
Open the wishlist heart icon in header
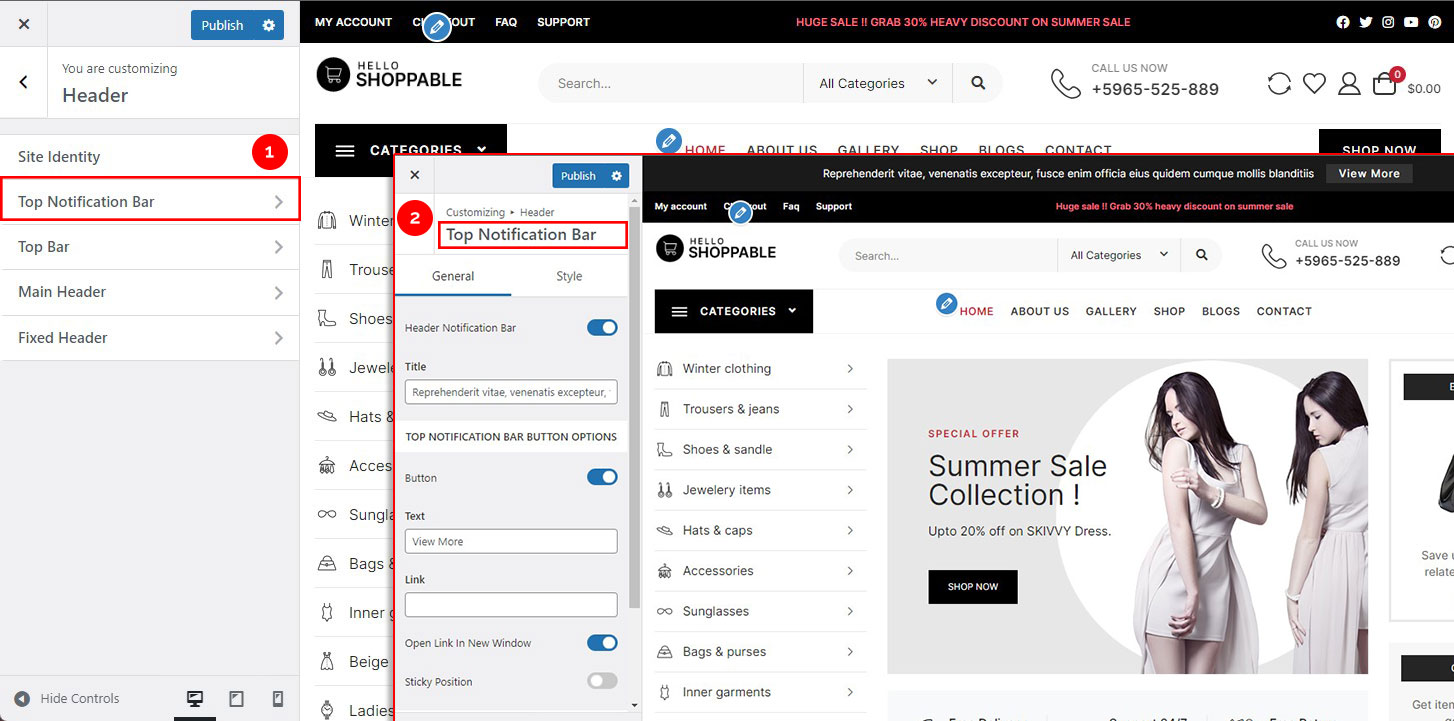[1314, 83]
